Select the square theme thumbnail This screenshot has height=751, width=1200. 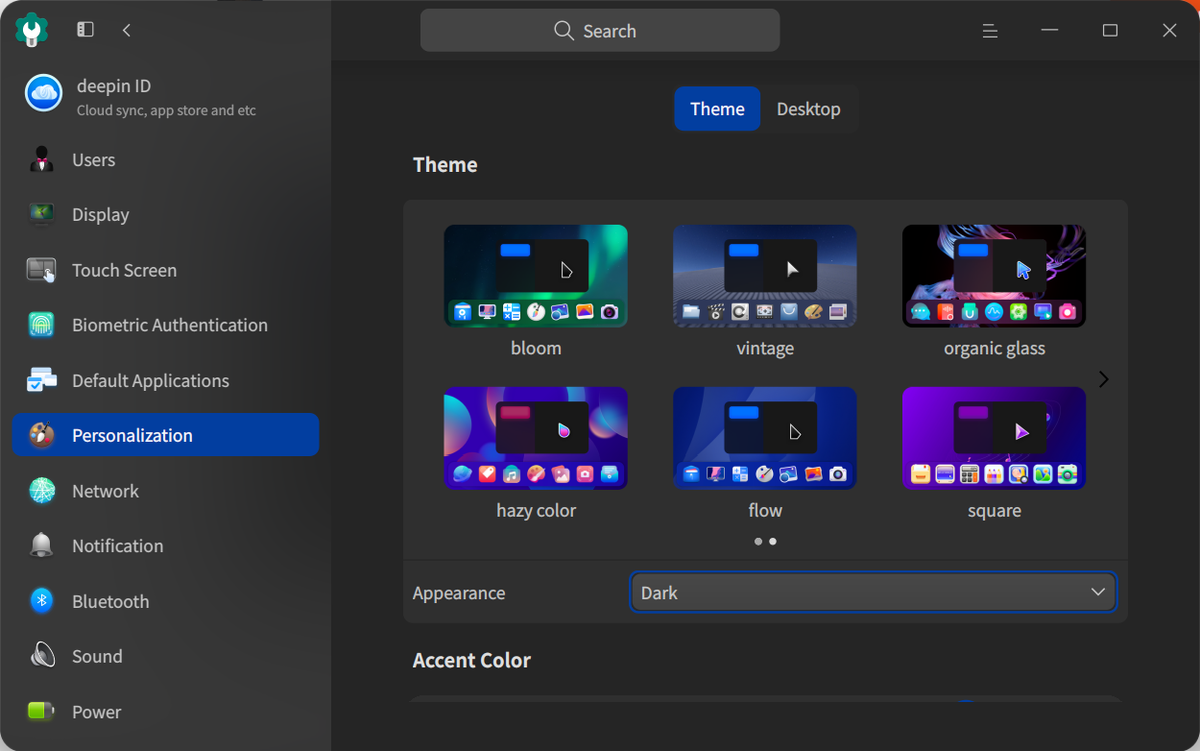pos(994,438)
